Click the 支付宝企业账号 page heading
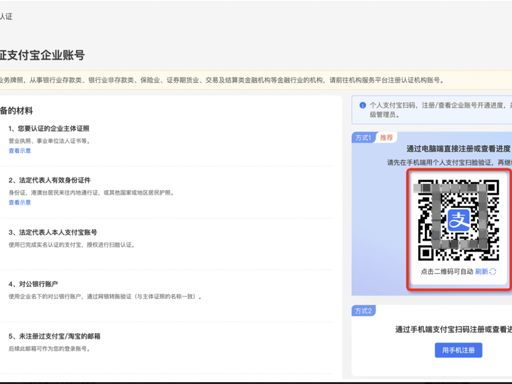Image resolution: width=512 pixels, height=384 pixels. 42,55
